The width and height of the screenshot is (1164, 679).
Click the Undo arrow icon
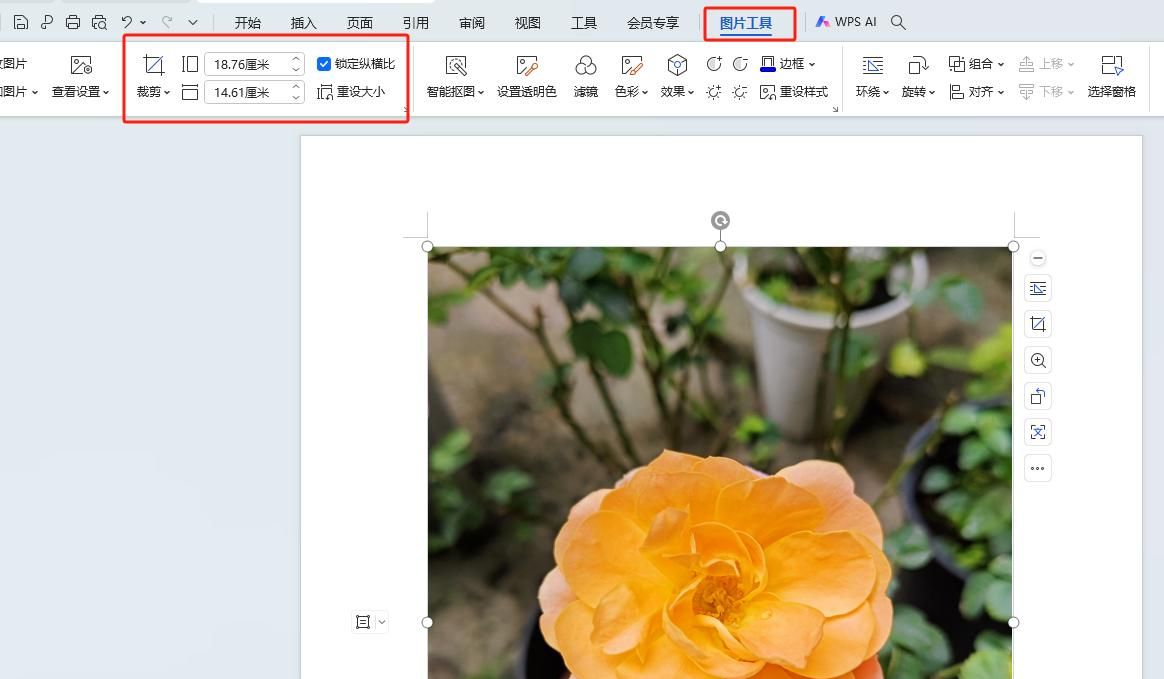pos(127,22)
